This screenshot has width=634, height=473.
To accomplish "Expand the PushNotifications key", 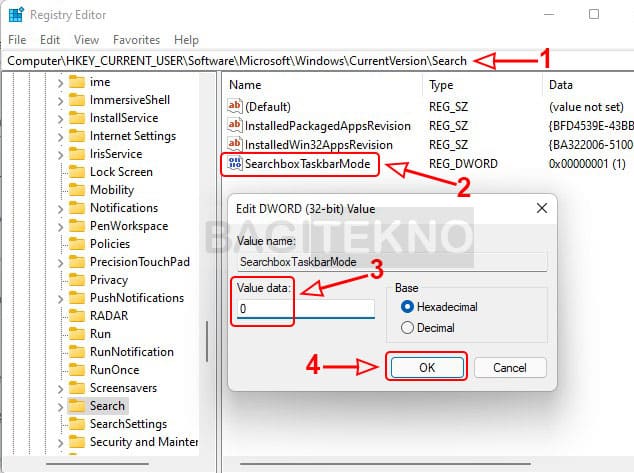I will pos(60,298).
